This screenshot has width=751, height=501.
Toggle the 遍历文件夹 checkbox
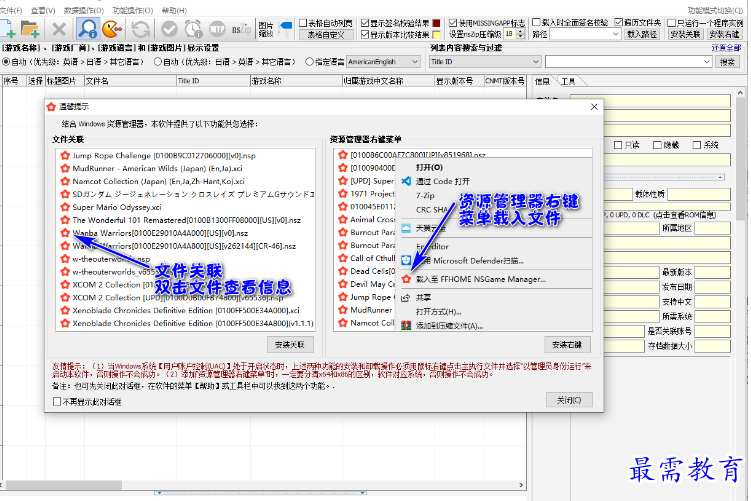tap(618, 22)
